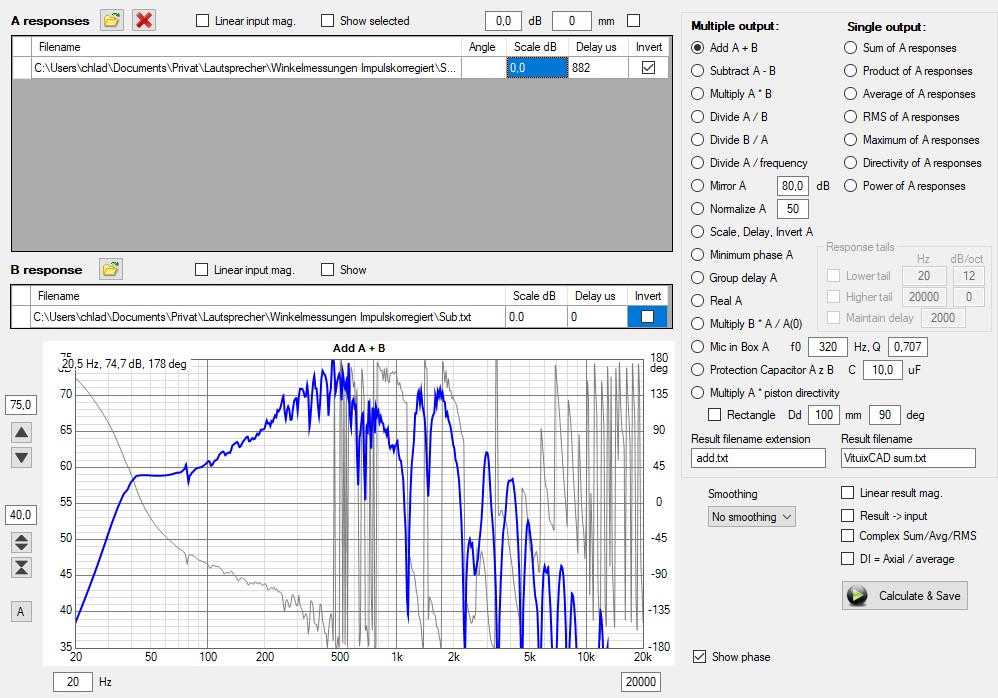Image resolution: width=998 pixels, height=698 pixels.
Task: Click the chart start frequency field
Action: point(73,682)
